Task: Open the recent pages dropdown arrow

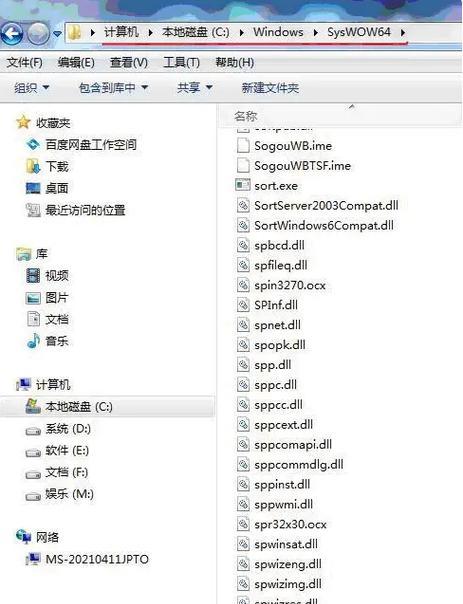Action: [x=57, y=34]
